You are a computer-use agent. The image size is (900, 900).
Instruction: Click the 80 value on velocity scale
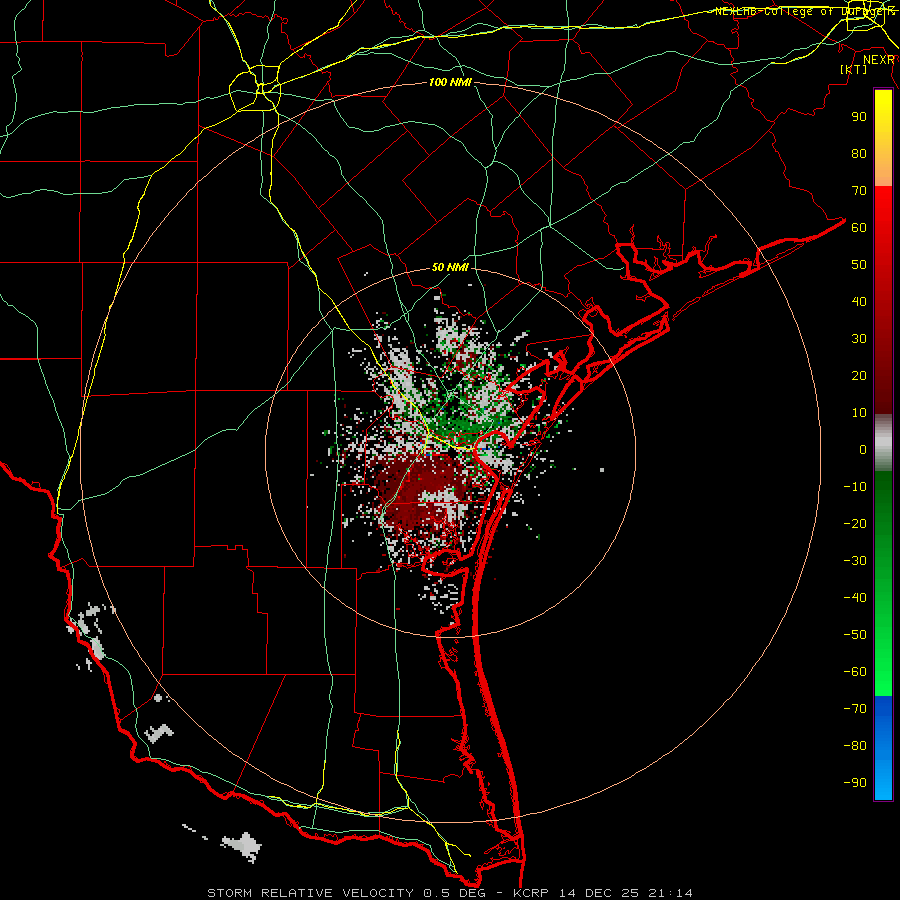859,154
